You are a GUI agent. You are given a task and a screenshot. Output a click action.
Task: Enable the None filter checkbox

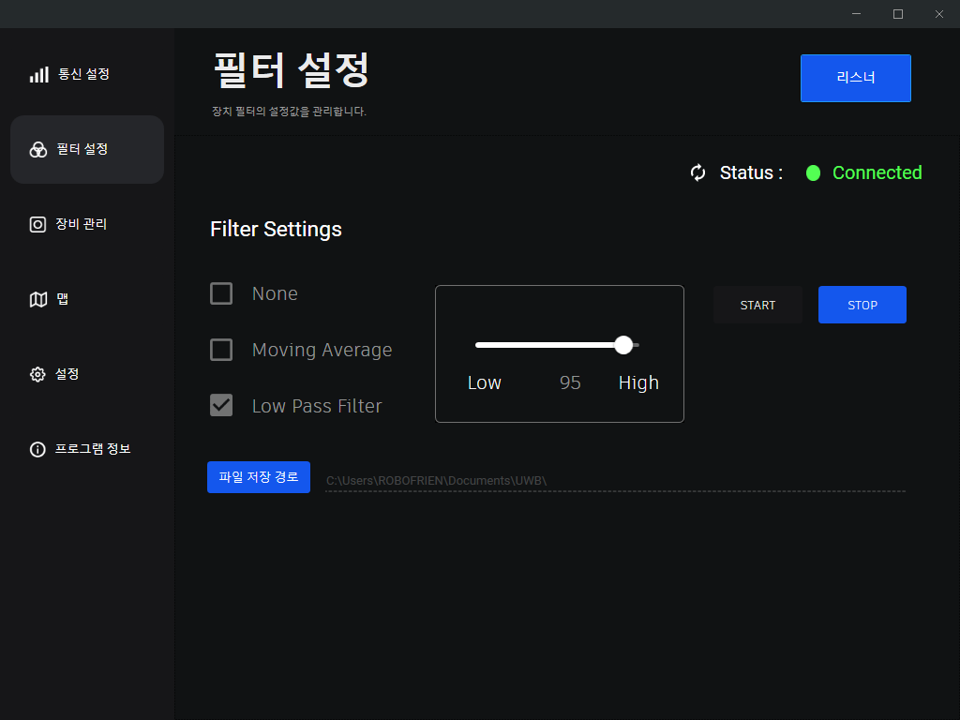[x=222, y=293]
